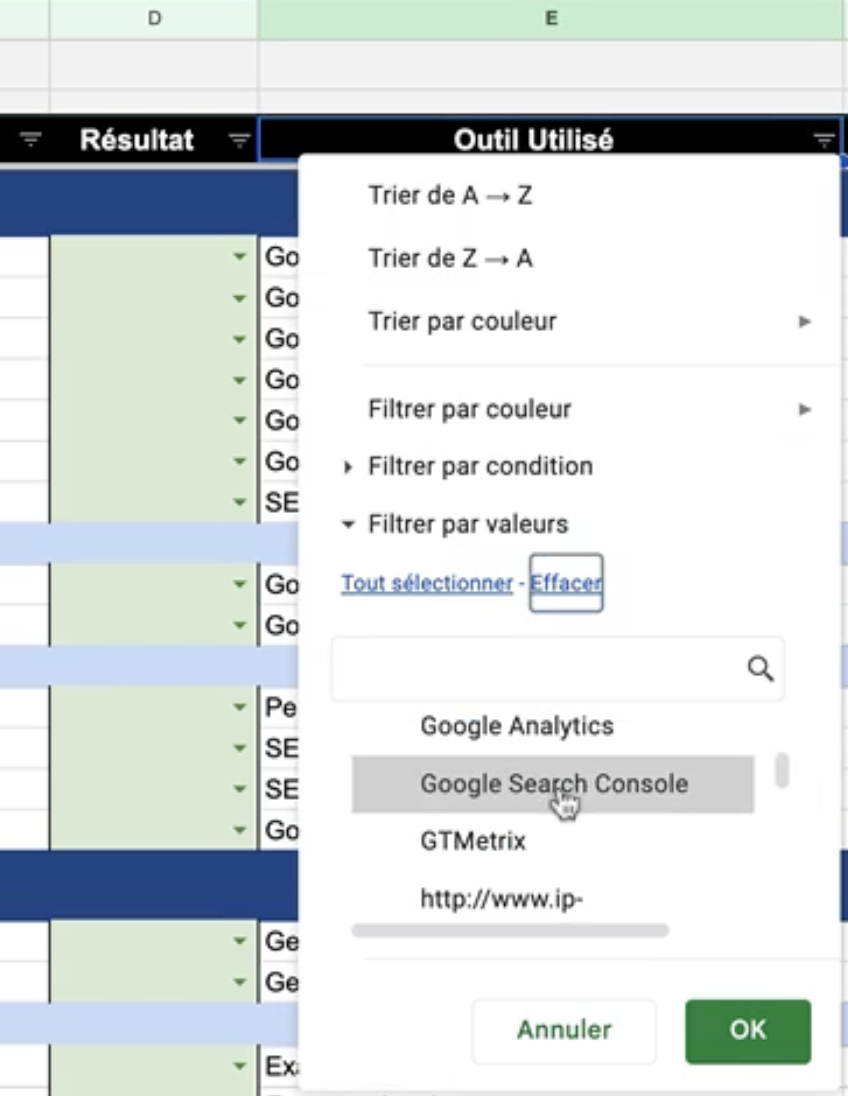The height and width of the screenshot is (1096, 848).
Task: Toggle Google Search Console filter value
Action: tap(553, 784)
